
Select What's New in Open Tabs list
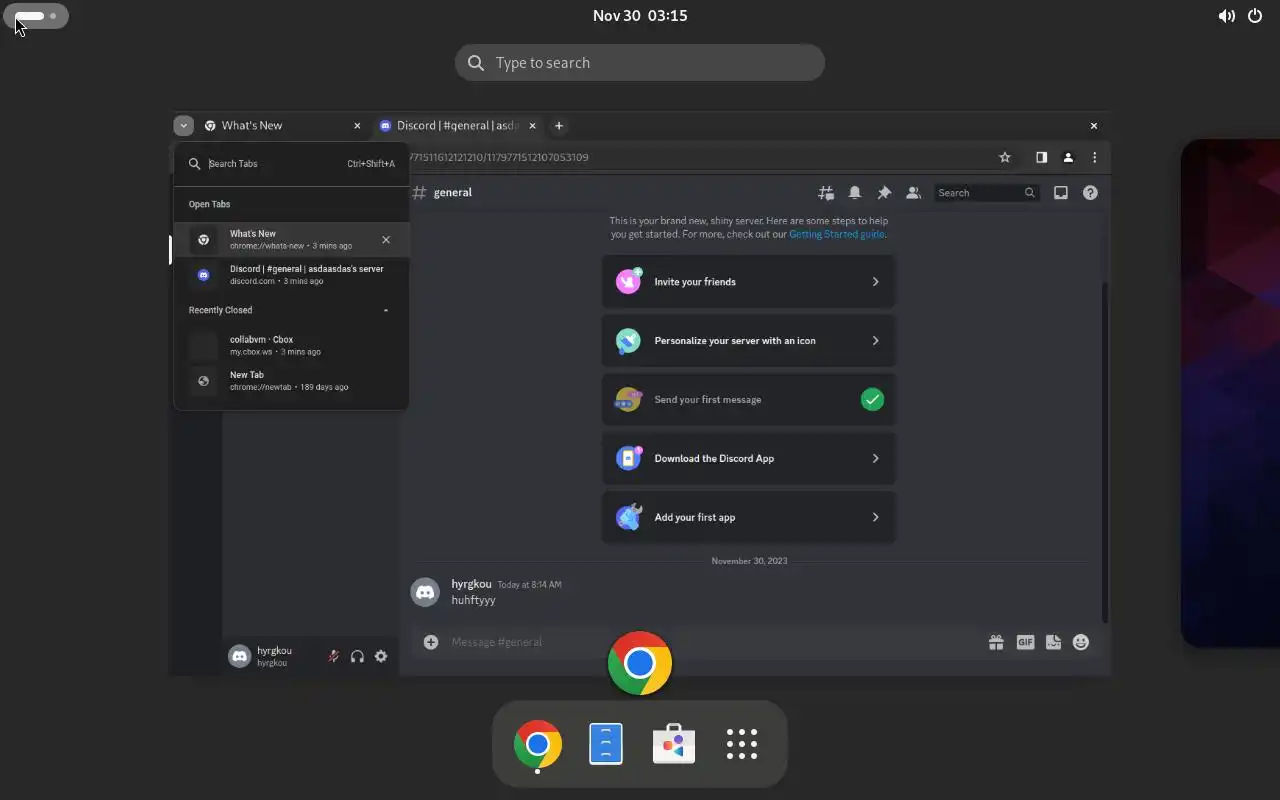291,240
